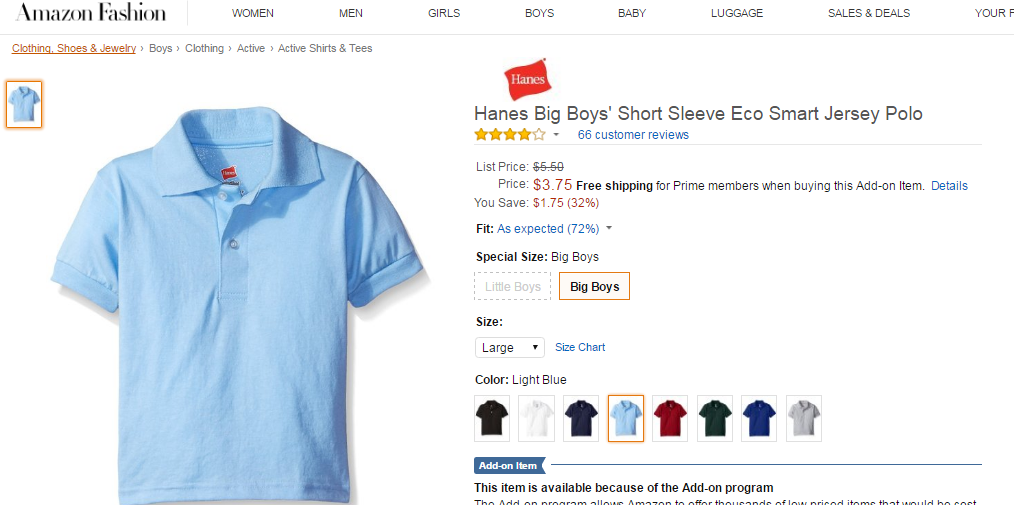Open the SALES & DEALS menu
The height and width of the screenshot is (505, 1014).
click(869, 13)
